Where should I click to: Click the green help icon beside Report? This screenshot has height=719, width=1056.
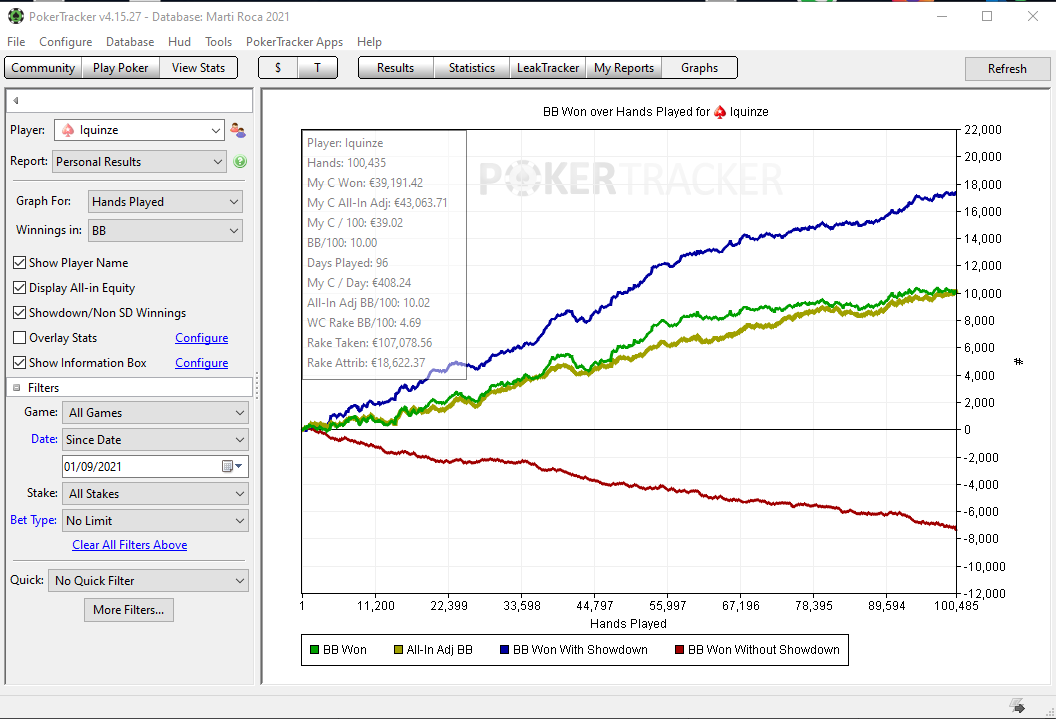240,162
